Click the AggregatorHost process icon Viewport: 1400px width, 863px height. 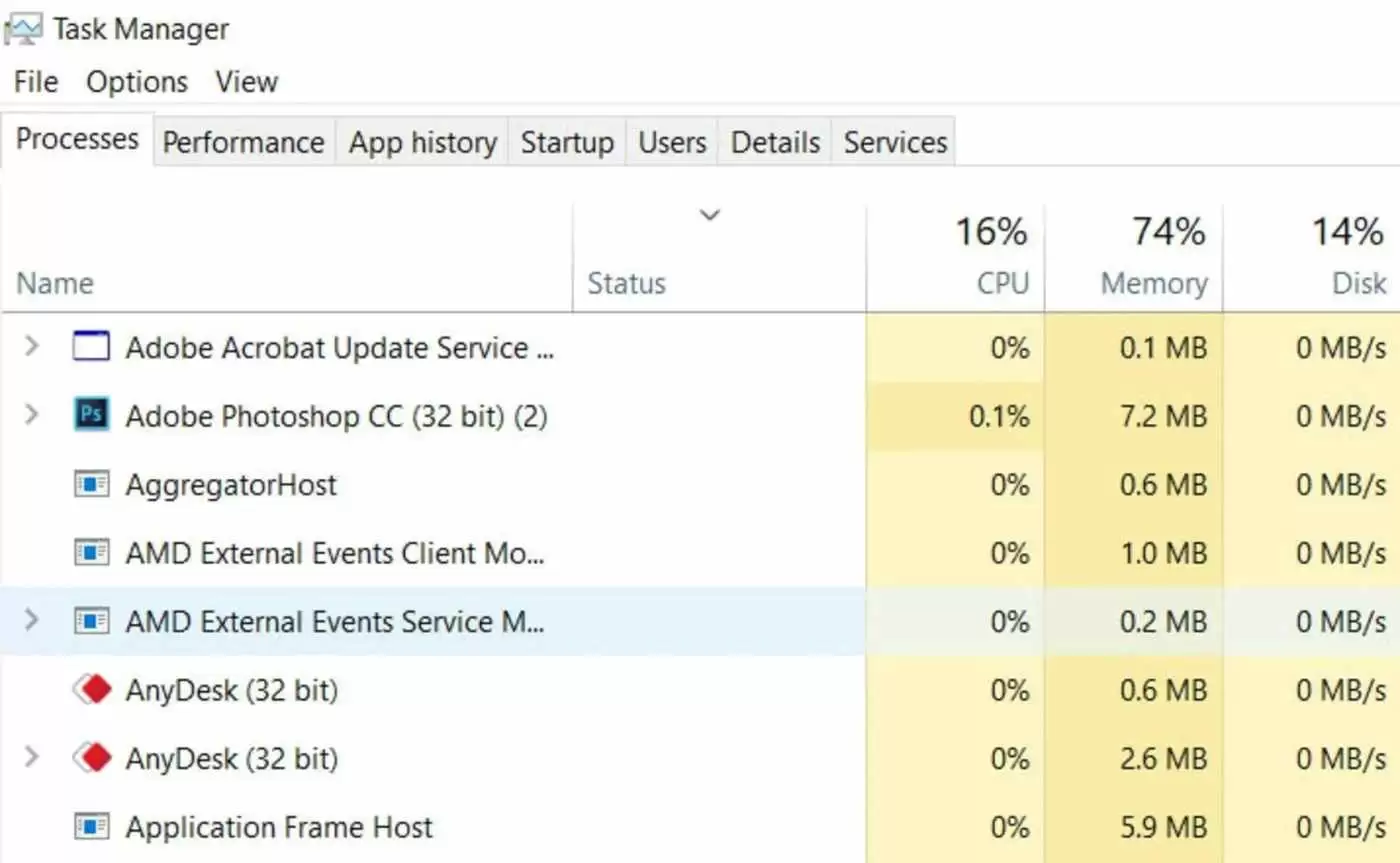point(91,485)
